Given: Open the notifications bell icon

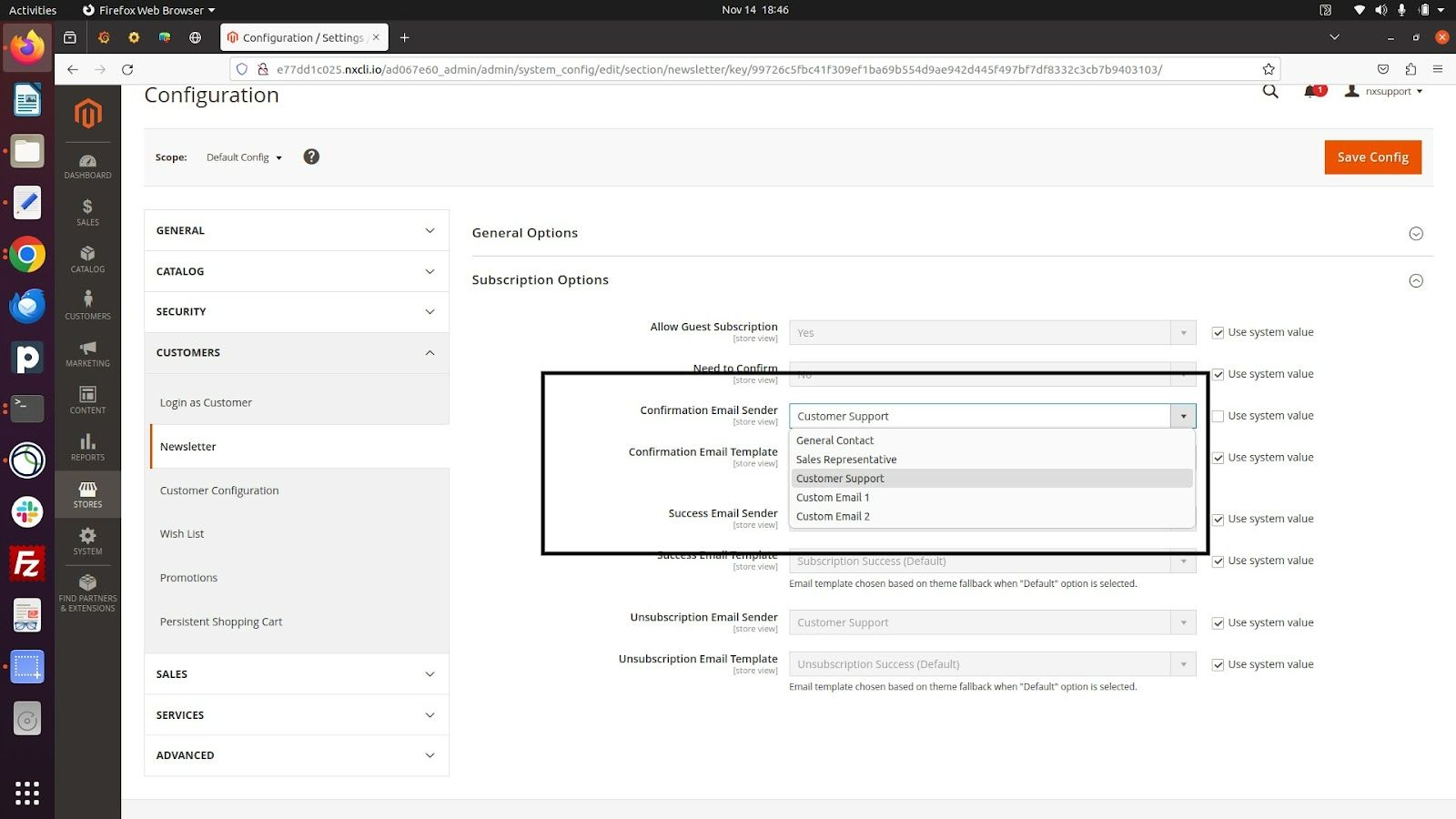Looking at the screenshot, I should click(1310, 91).
